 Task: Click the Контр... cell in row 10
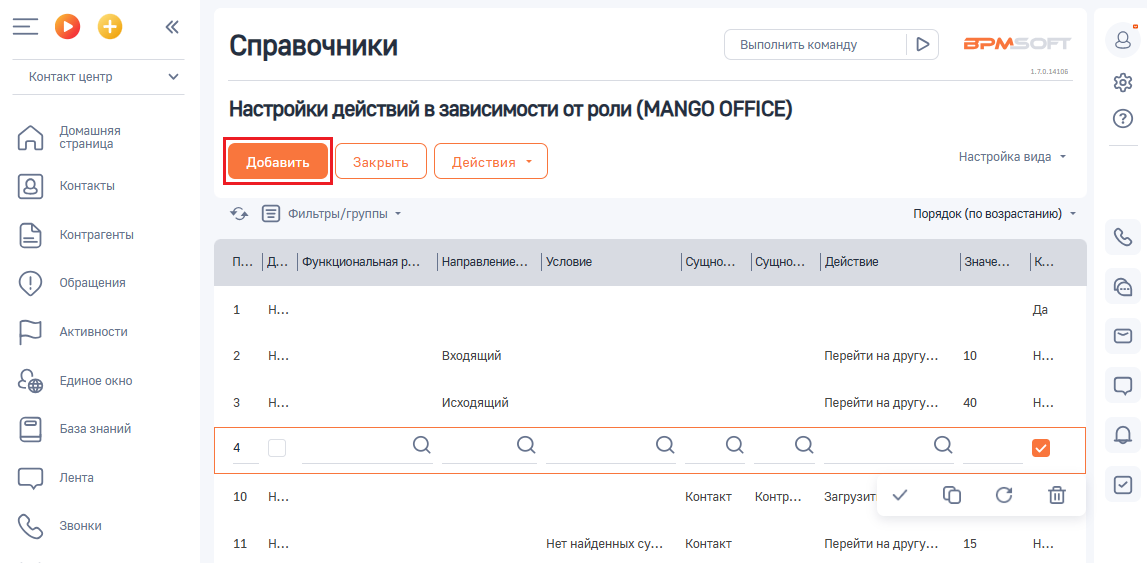(778, 497)
